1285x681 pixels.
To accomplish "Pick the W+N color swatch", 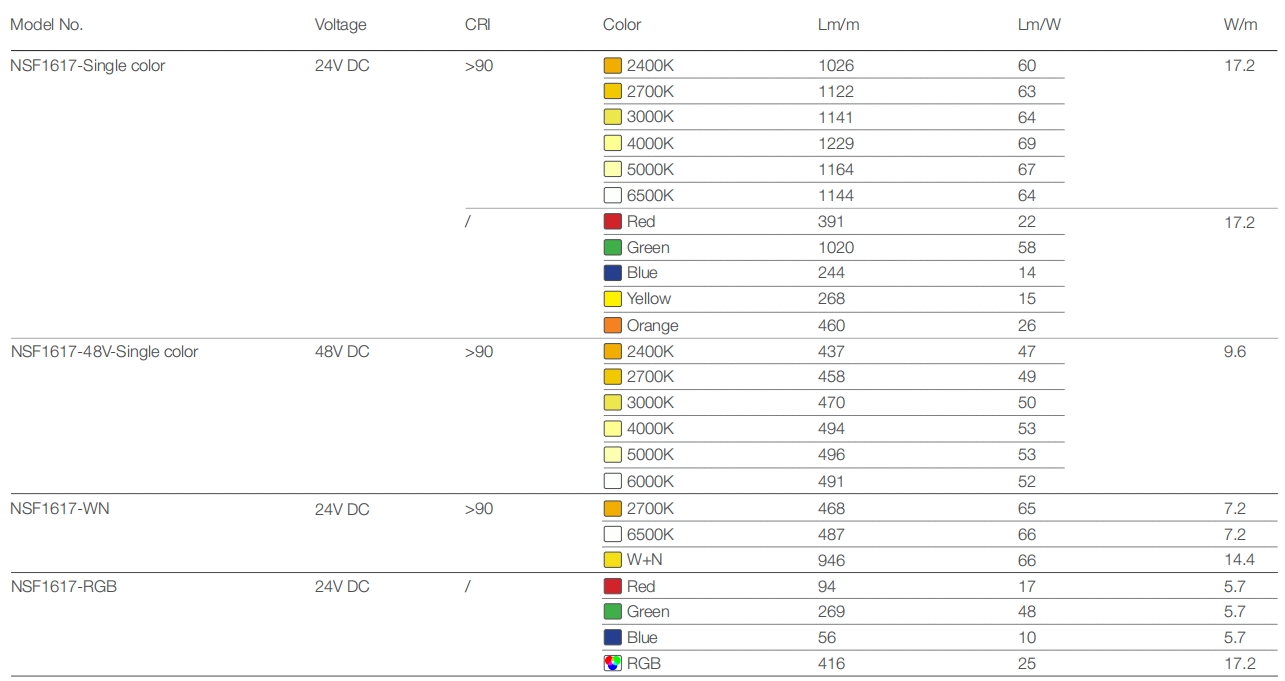I will (x=613, y=560).
